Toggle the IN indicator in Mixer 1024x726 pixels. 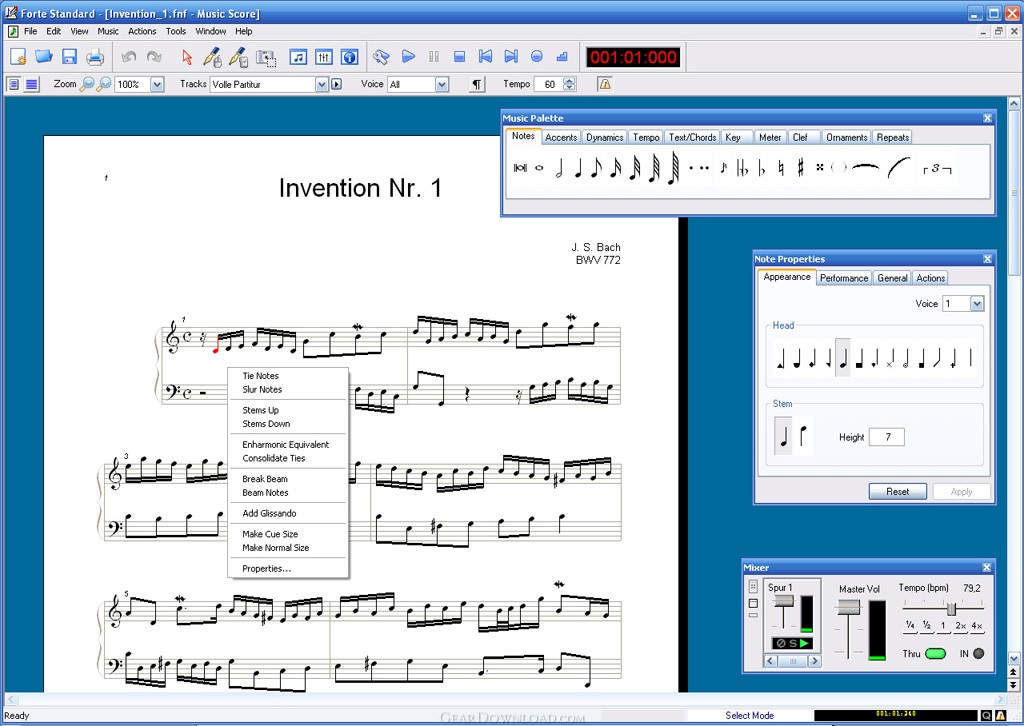978,654
